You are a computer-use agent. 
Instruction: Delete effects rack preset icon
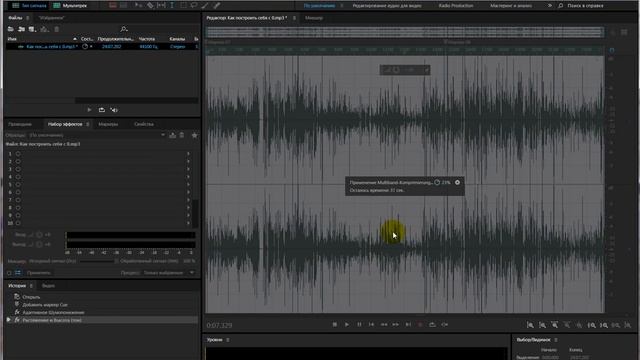pyautogui.click(x=182, y=135)
